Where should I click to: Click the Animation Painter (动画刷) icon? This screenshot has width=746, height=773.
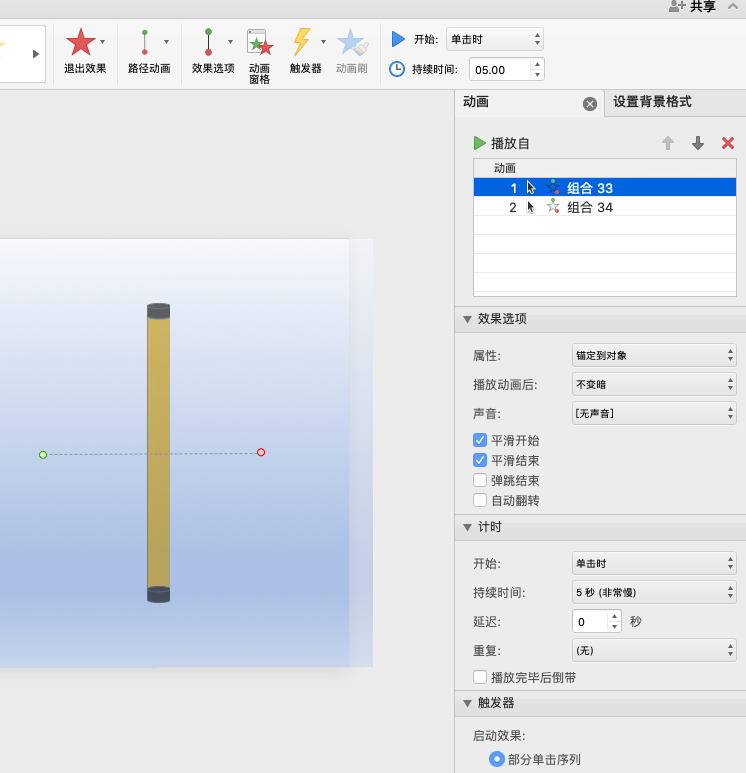[352, 42]
